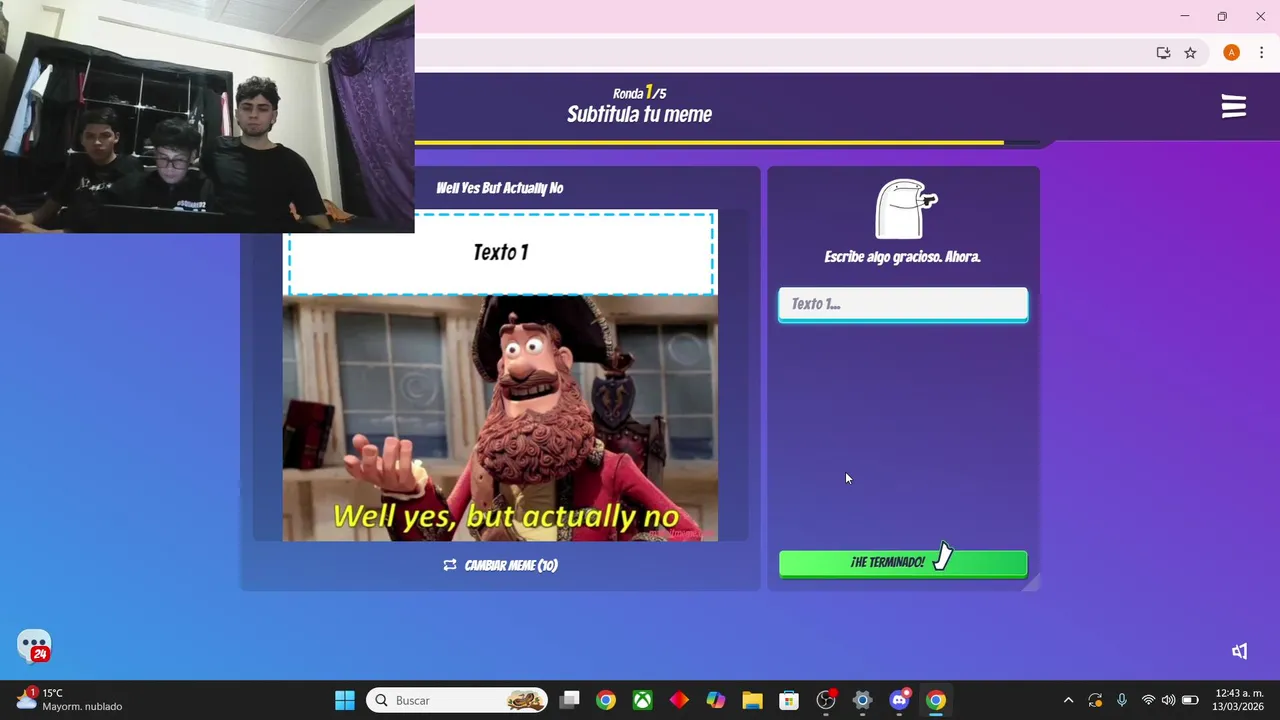Screen dimensions: 1280x720
Task: Open the clock showing 12:43 a. m.
Action: click(1238, 700)
